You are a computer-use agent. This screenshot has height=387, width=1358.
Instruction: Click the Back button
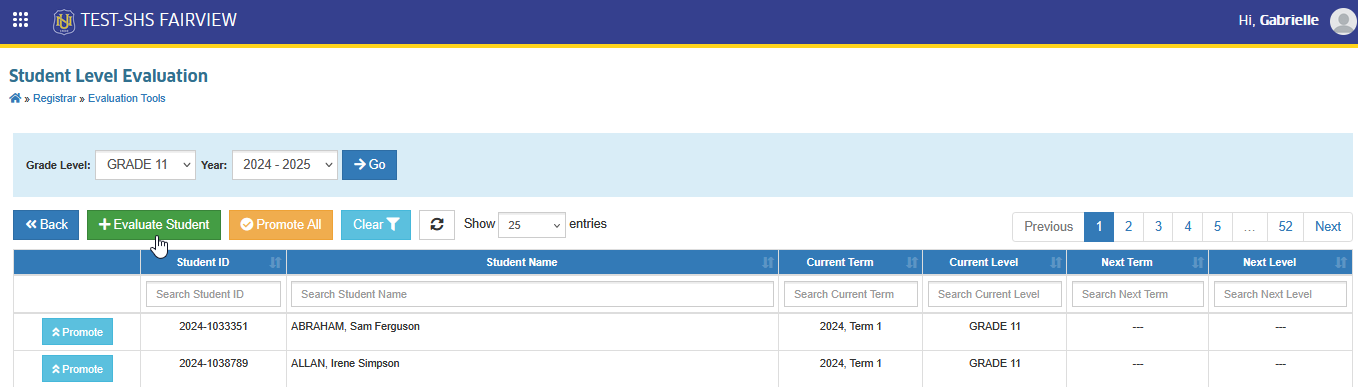pos(46,225)
